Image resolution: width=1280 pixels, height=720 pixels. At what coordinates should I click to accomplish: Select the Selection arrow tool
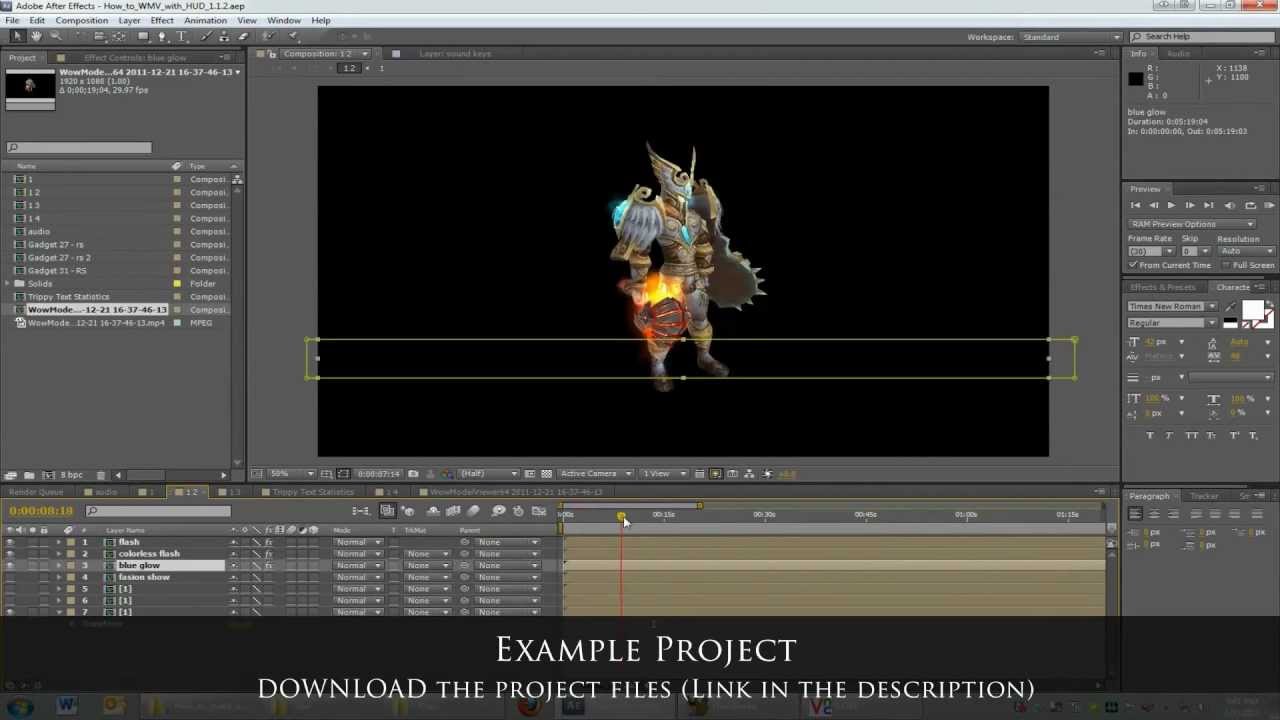tap(17, 37)
